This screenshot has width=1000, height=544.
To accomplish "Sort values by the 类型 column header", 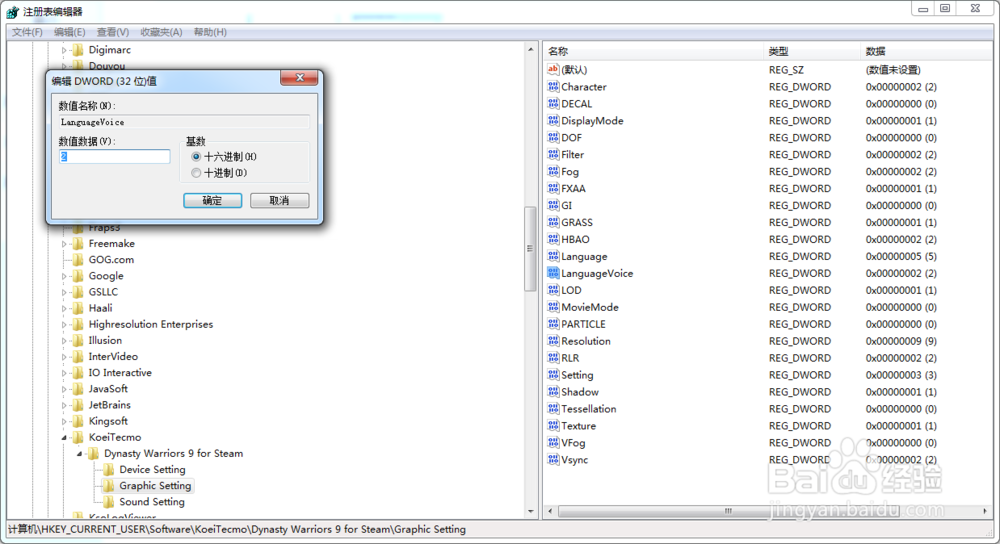I will pyautogui.click(x=811, y=51).
